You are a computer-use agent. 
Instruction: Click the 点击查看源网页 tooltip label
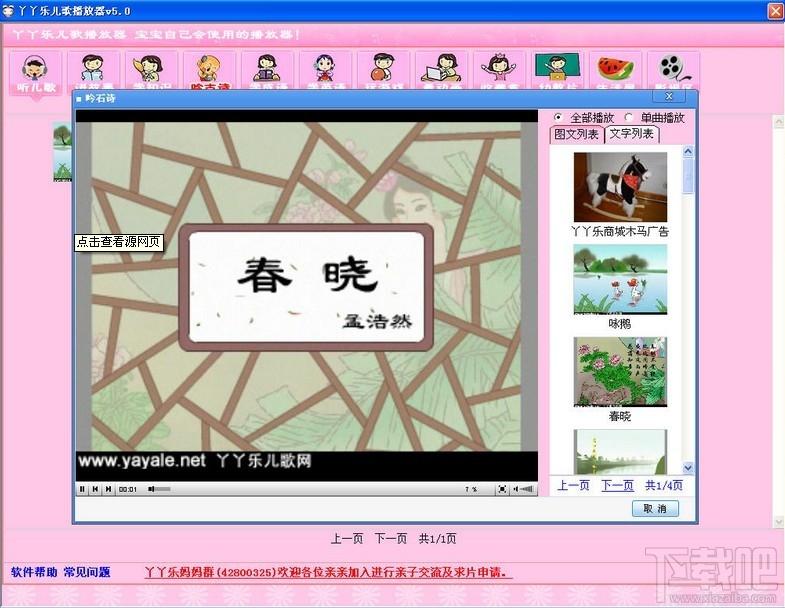click(119, 242)
